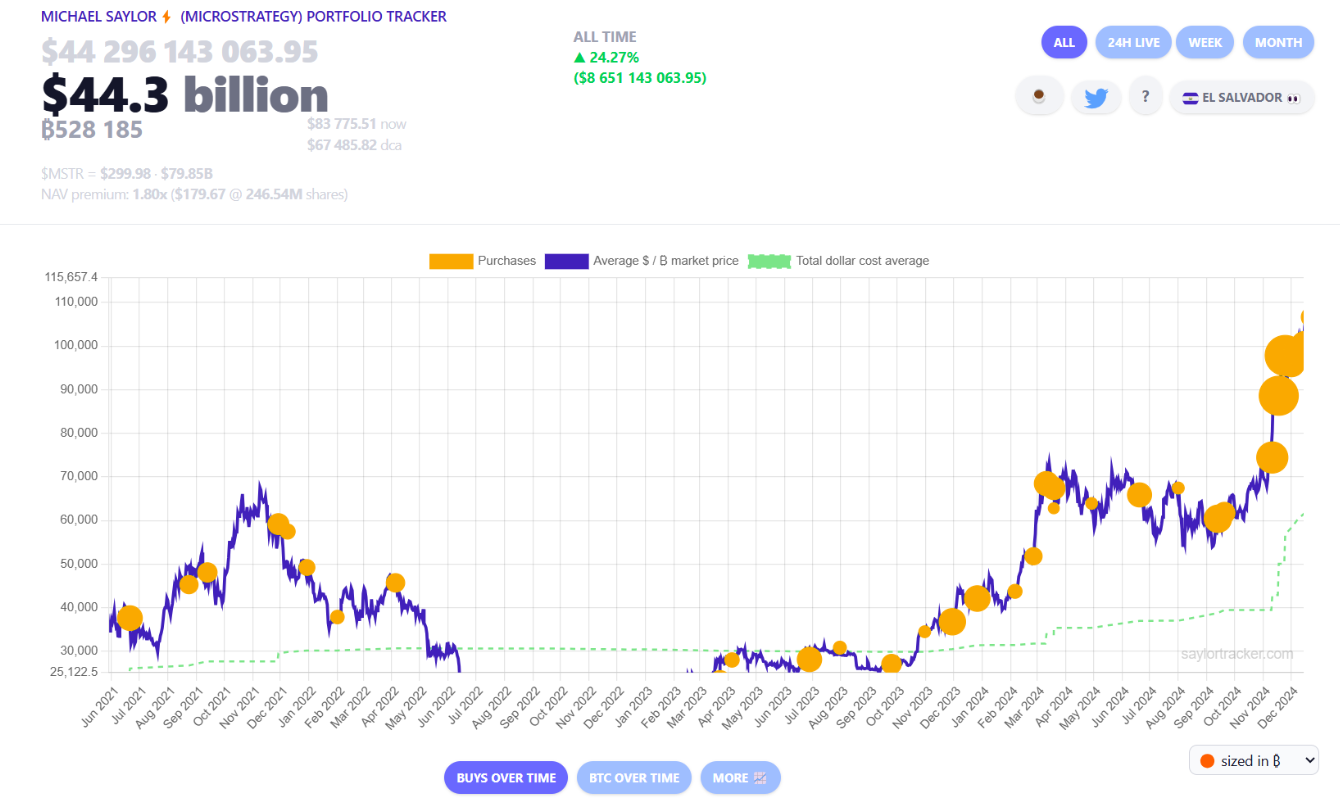Click the ($8 651 143 063.95) profit figure
1340x808 pixels.
point(640,77)
